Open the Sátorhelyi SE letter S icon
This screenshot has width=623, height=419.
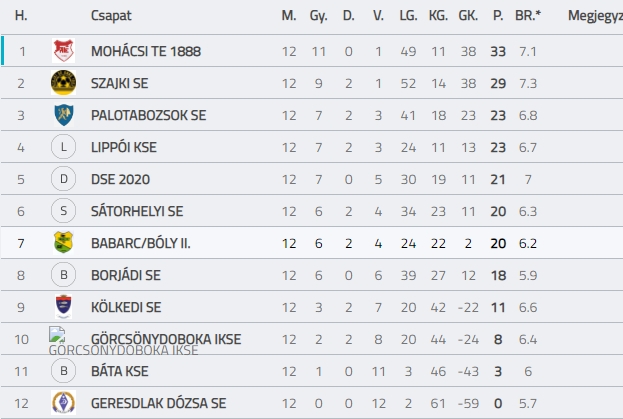tap(64, 211)
